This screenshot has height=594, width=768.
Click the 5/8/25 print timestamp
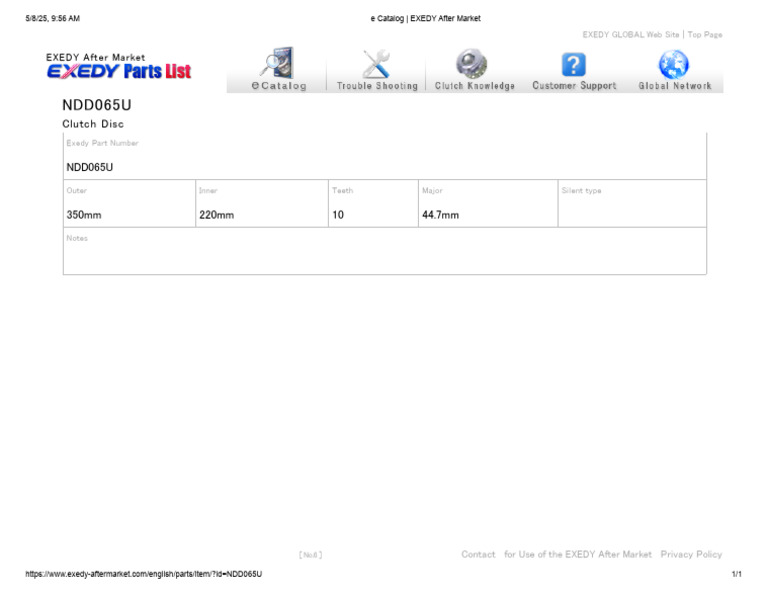tap(52, 19)
